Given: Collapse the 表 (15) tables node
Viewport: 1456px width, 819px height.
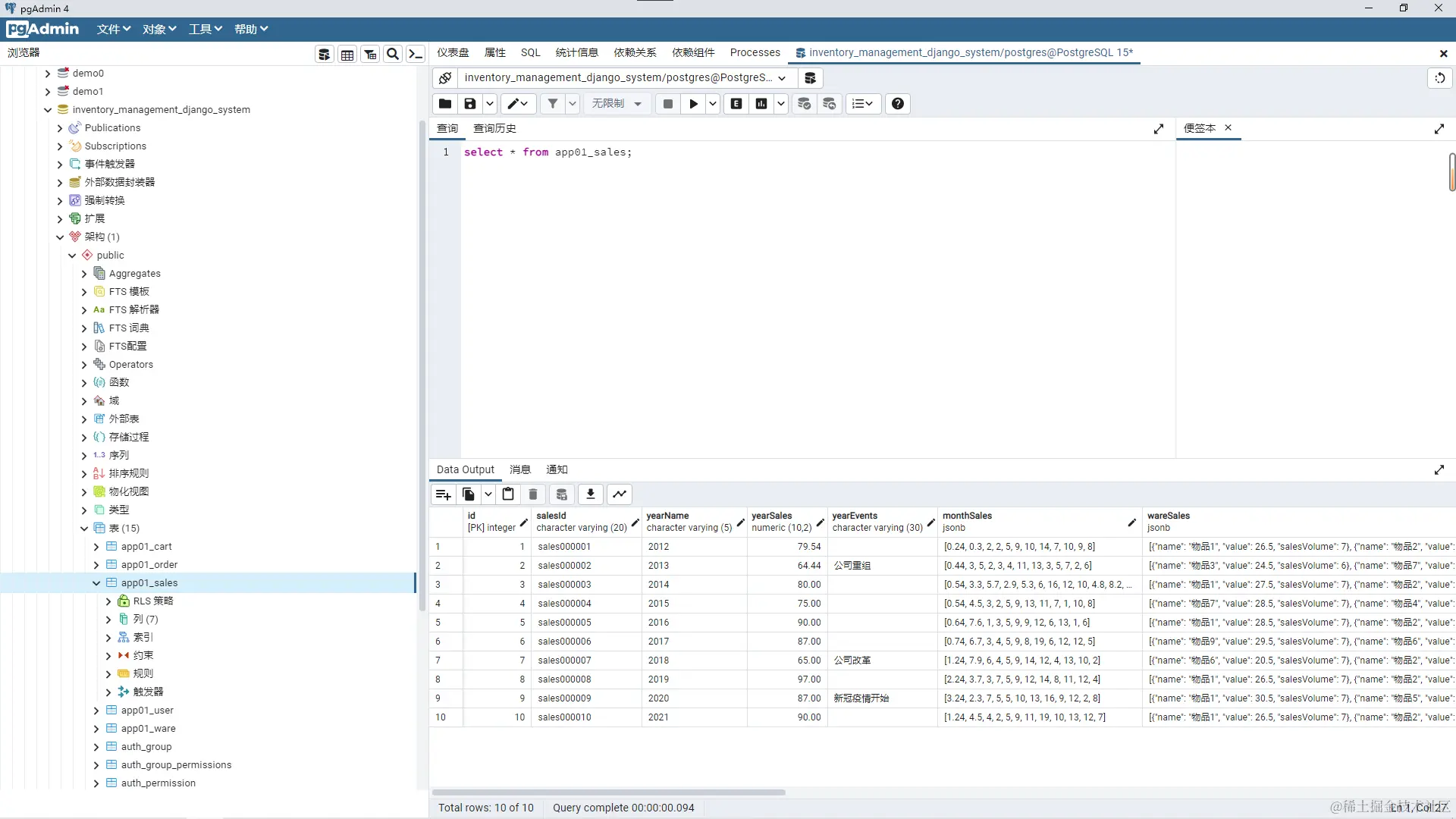Looking at the screenshot, I should [x=84, y=529].
